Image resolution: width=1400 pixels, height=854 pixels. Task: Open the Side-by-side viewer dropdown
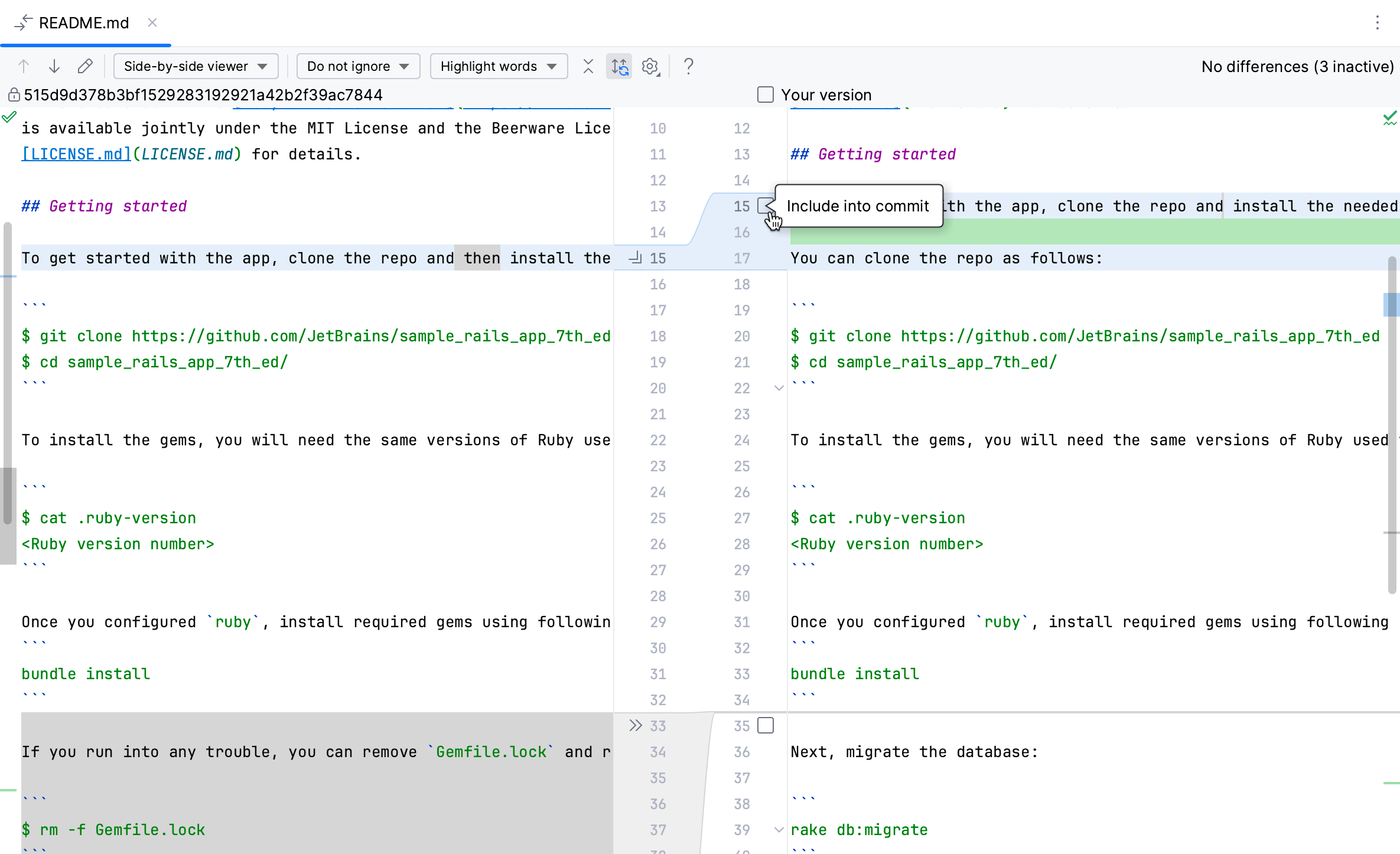coord(196,66)
